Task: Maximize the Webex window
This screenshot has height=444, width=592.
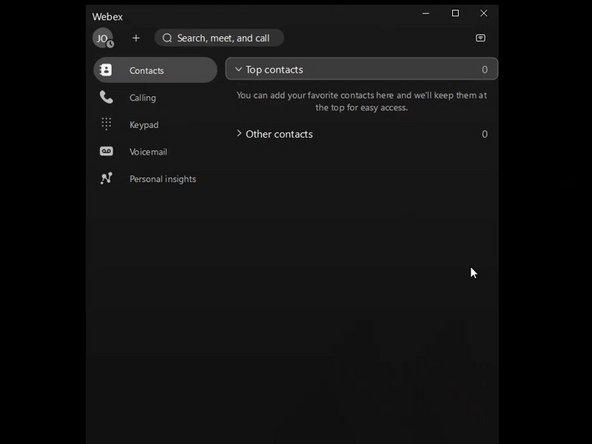Action: pyautogui.click(x=455, y=13)
